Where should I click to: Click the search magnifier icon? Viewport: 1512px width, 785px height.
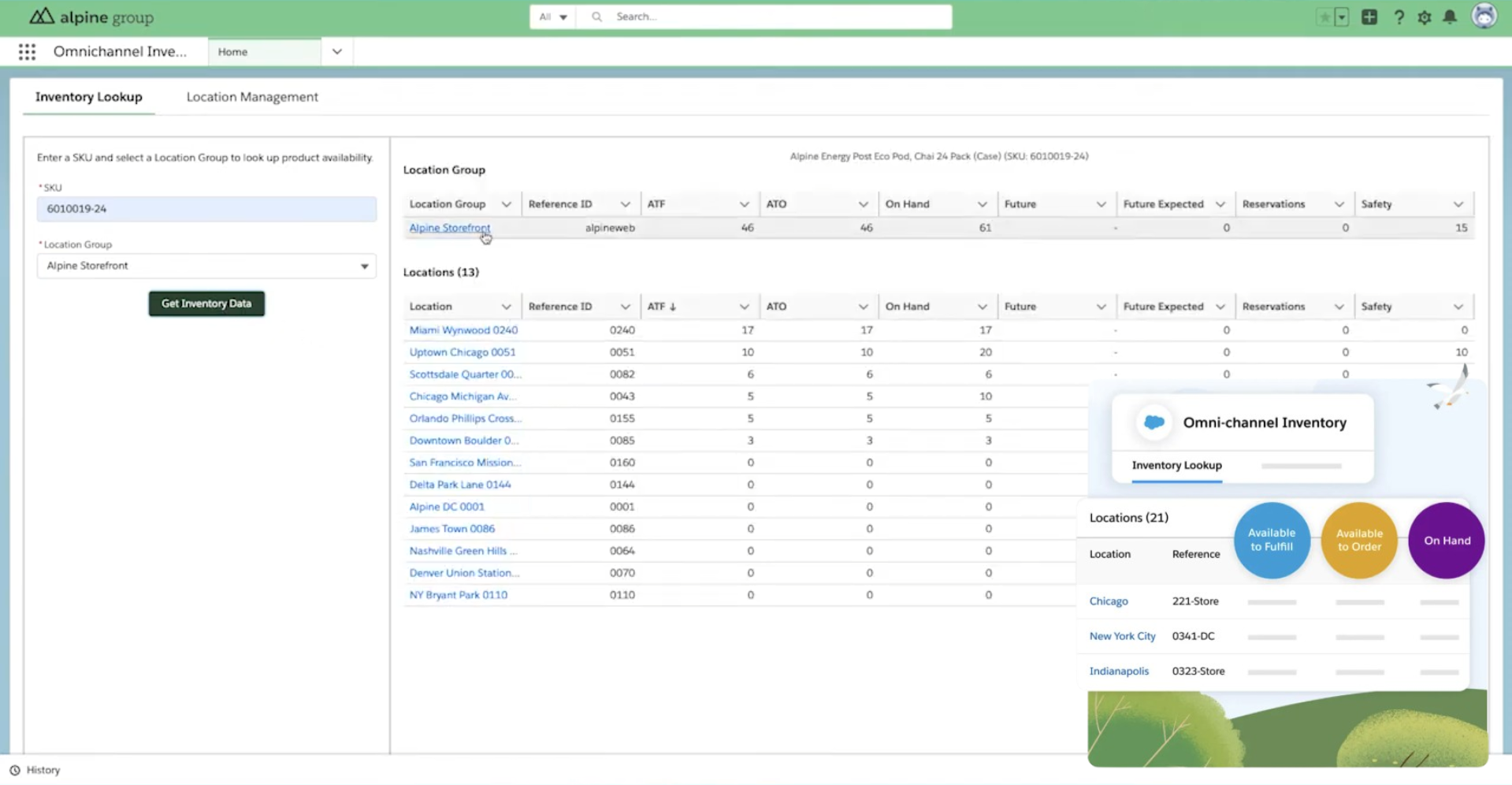pyautogui.click(x=596, y=17)
